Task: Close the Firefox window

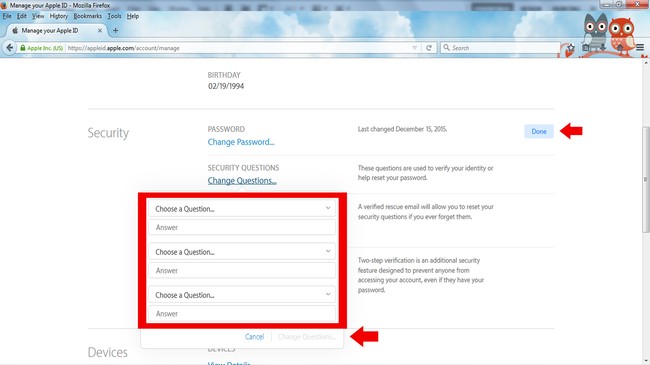Action: [x=637, y=4]
